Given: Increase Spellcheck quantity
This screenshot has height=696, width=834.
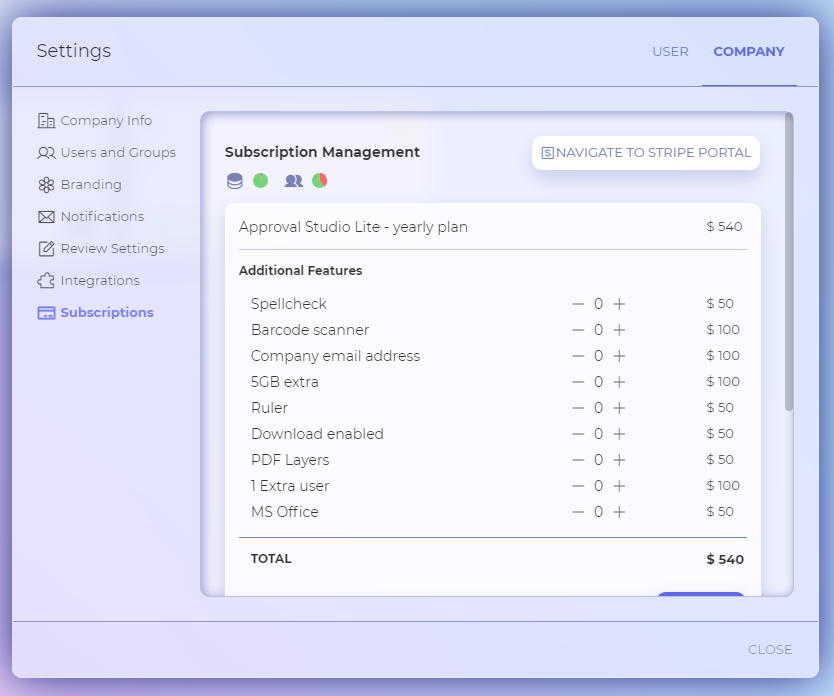Looking at the screenshot, I should tap(619, 304).
